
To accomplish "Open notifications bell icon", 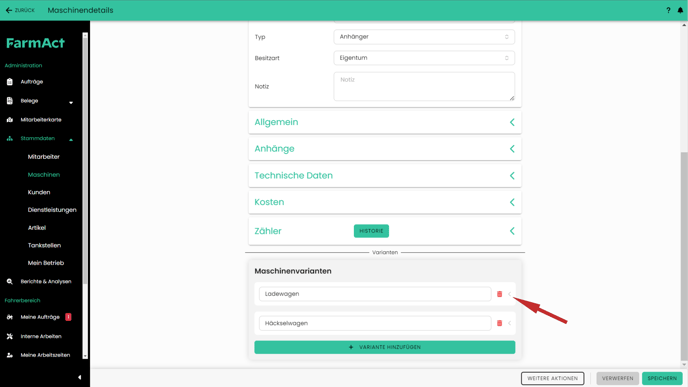I will coord(680,10).
